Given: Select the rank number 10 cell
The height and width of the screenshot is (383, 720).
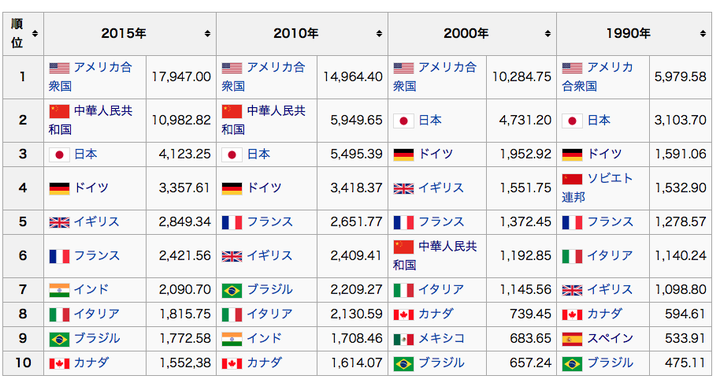Looking at the screenshot, I should point(23,363).
